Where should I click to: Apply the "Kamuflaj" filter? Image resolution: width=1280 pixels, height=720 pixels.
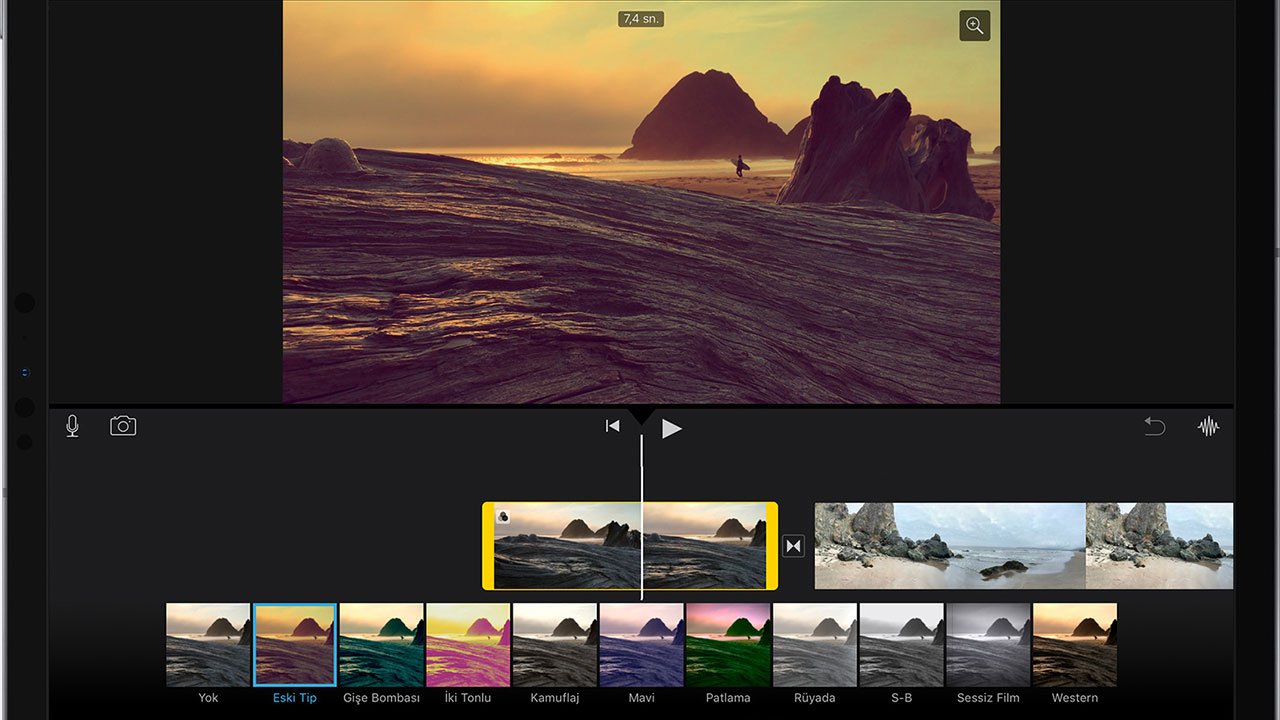coord(555,644)
